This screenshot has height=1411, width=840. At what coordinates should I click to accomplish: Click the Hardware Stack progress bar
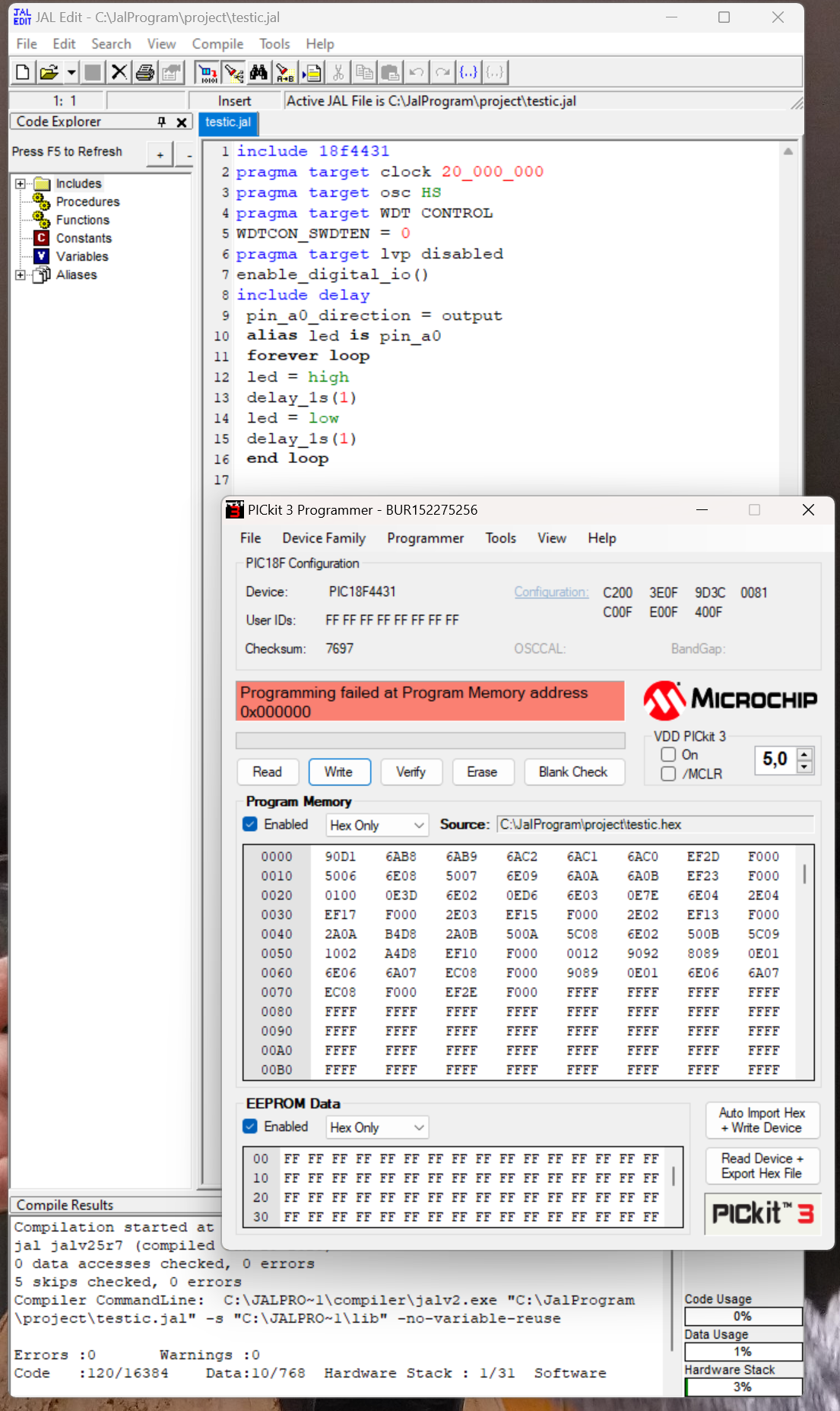tap(743, 1387)
